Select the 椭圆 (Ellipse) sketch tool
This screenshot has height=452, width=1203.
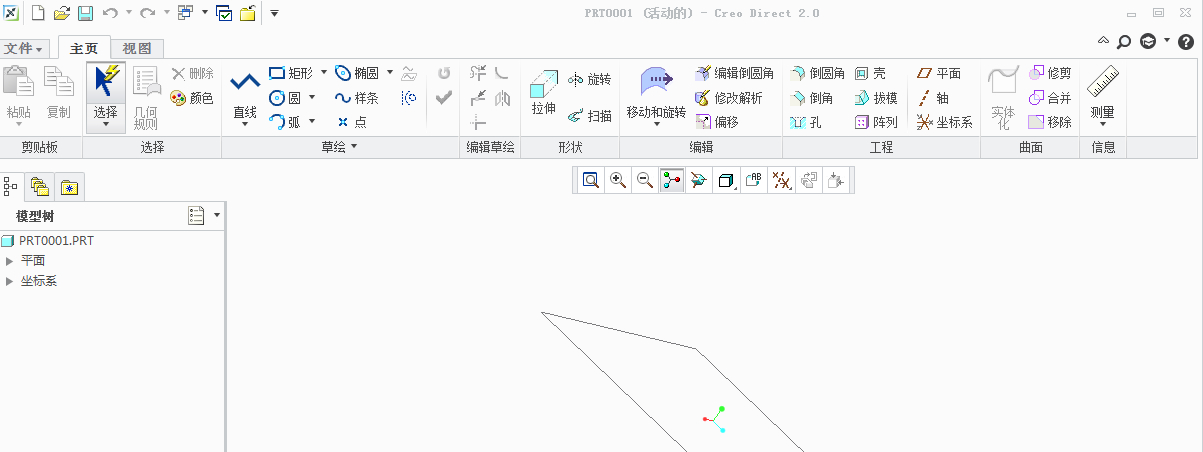tap(357, 73)
